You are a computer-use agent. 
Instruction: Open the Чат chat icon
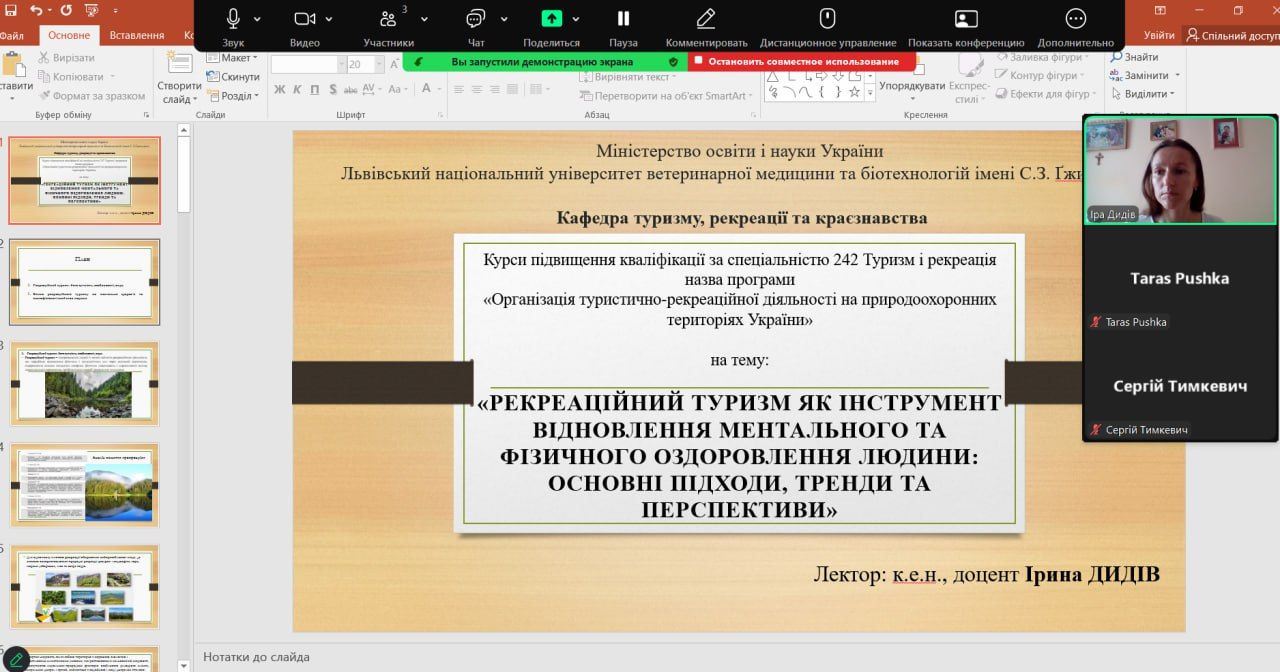click(476, 19)
